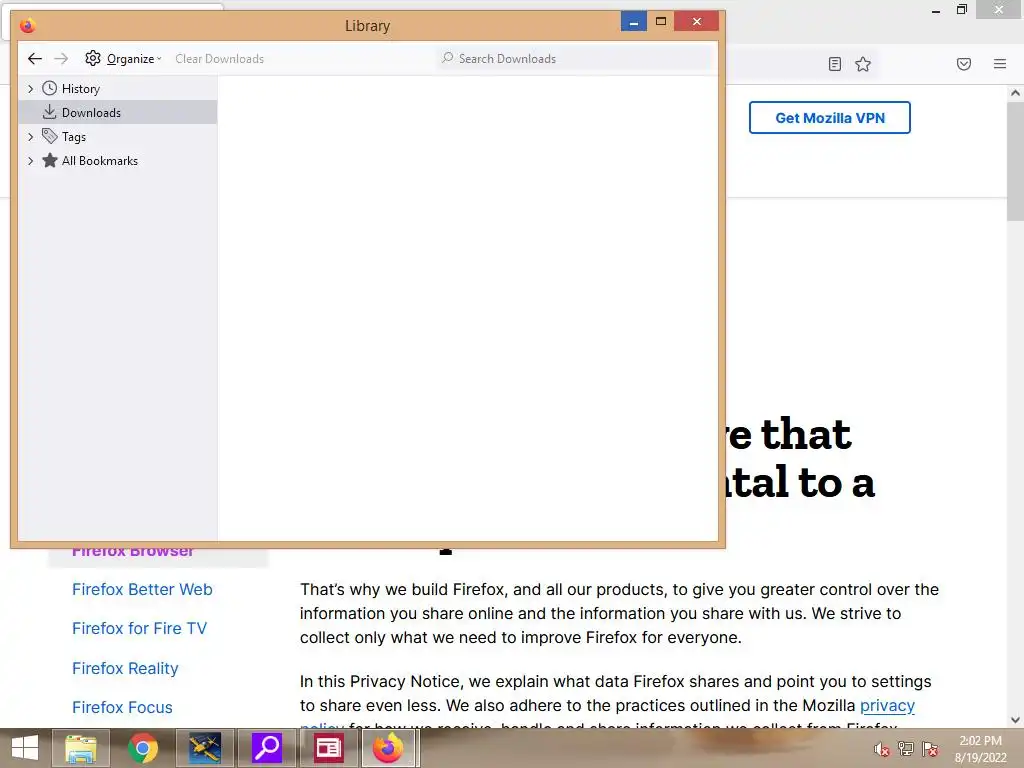The image size is (1024, 768).
Task: Open Firefox Focus link
Action: (122, 707)
